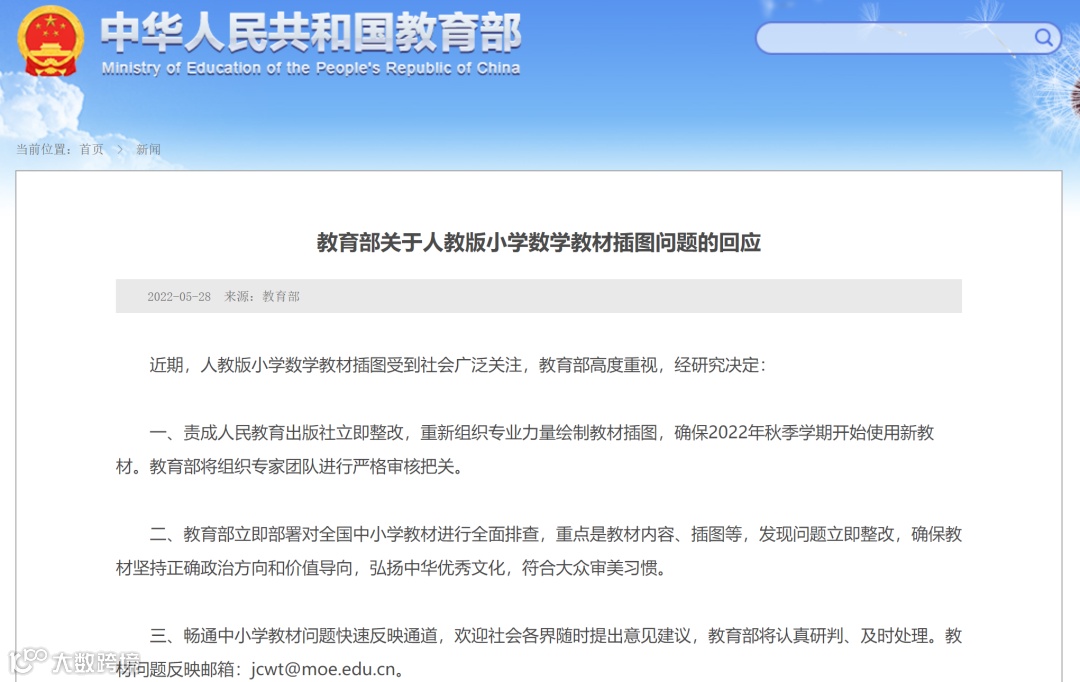This screenshot has width=1080, height=682.
Task: Click the line starting 三、畅通中小学教材问题
Action: coord(555,635)
